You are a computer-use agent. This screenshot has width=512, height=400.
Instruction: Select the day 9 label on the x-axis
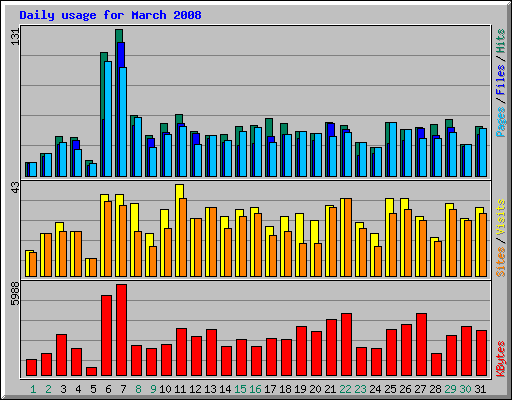[153, 389]
